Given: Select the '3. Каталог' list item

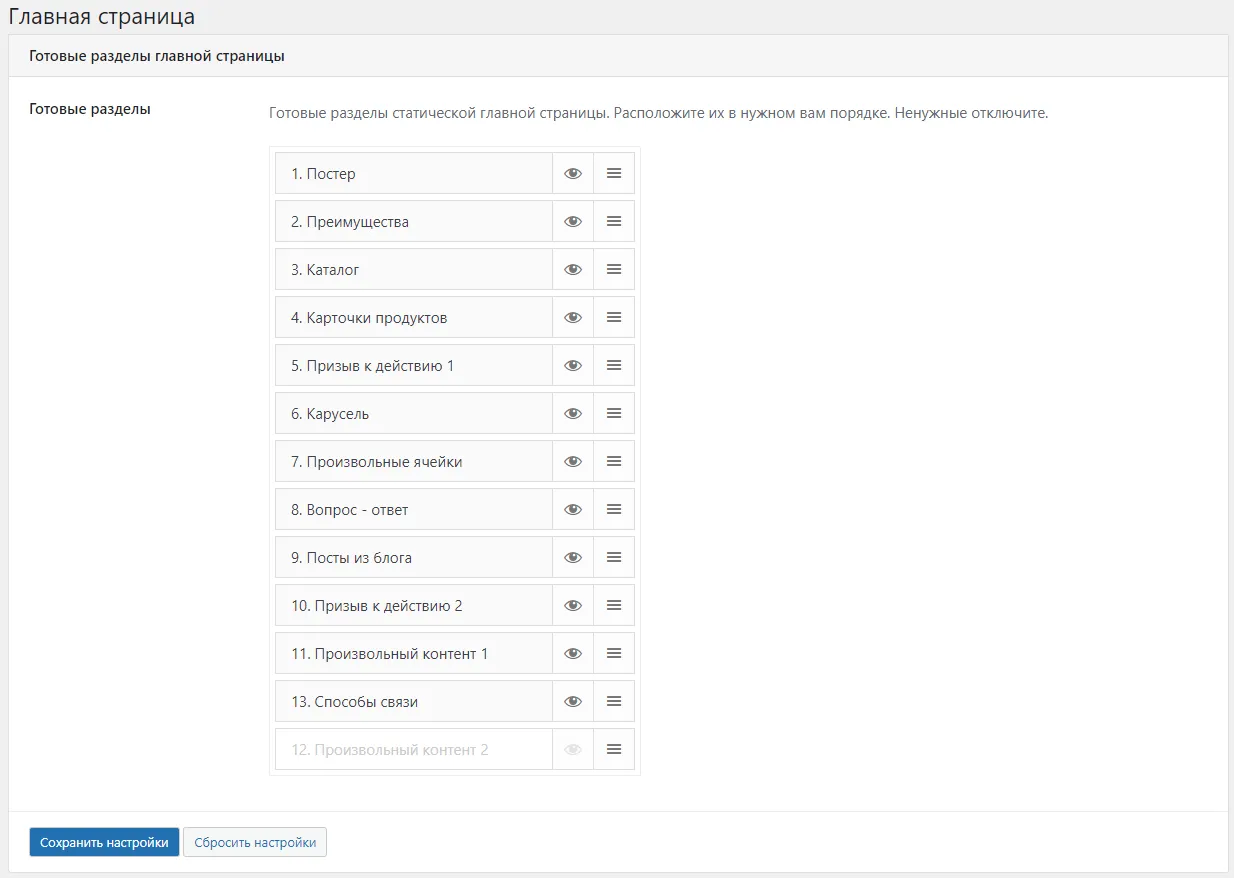Looking at the screenshot, I should (414, 269).
